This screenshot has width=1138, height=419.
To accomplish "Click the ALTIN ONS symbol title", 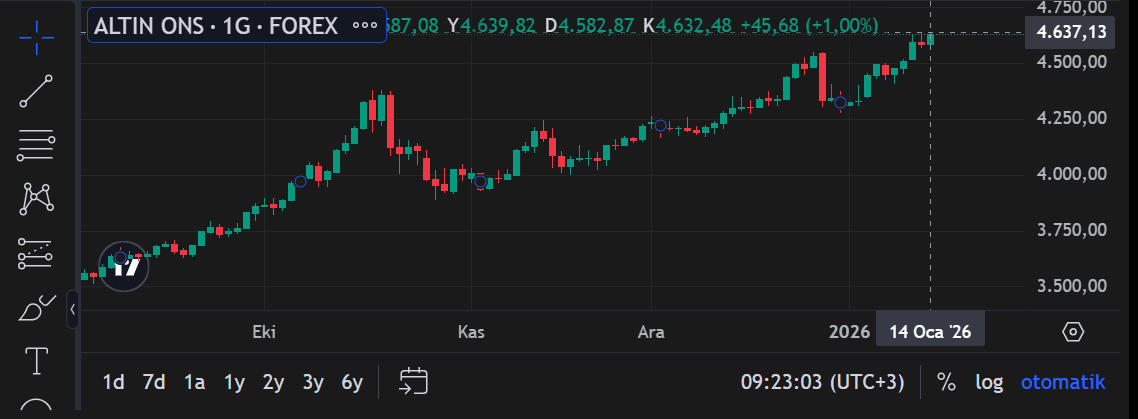I will (215, 25).
